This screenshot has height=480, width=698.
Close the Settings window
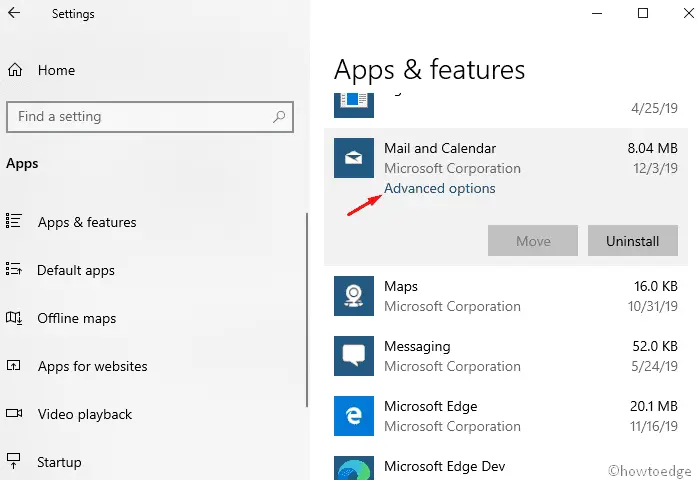(x=689, y=13)
